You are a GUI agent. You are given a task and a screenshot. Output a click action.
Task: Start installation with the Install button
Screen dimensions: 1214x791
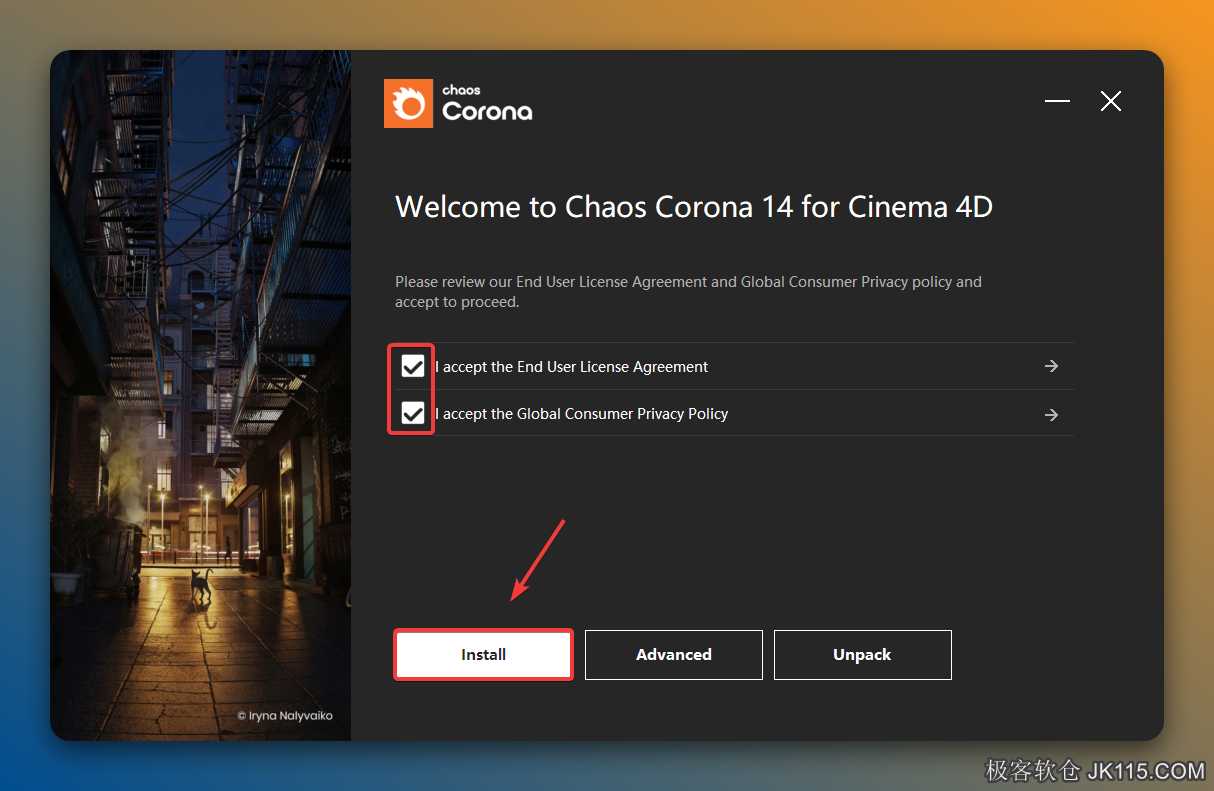point(484,655)
